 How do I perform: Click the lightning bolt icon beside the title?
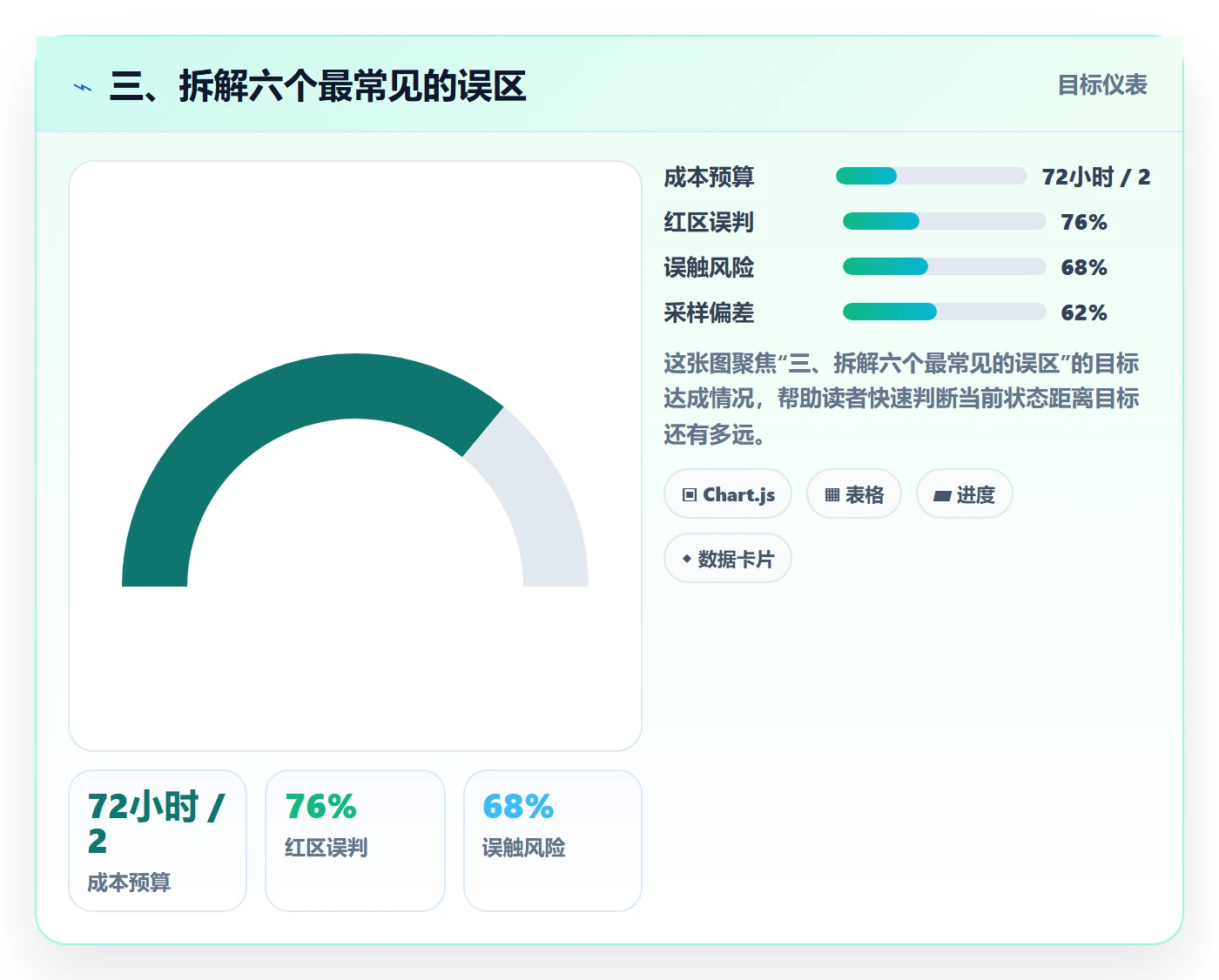pos(83,87)
